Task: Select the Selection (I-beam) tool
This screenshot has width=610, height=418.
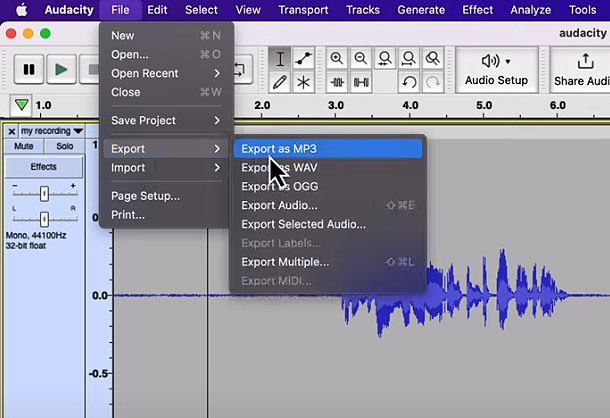Action: 280,59
